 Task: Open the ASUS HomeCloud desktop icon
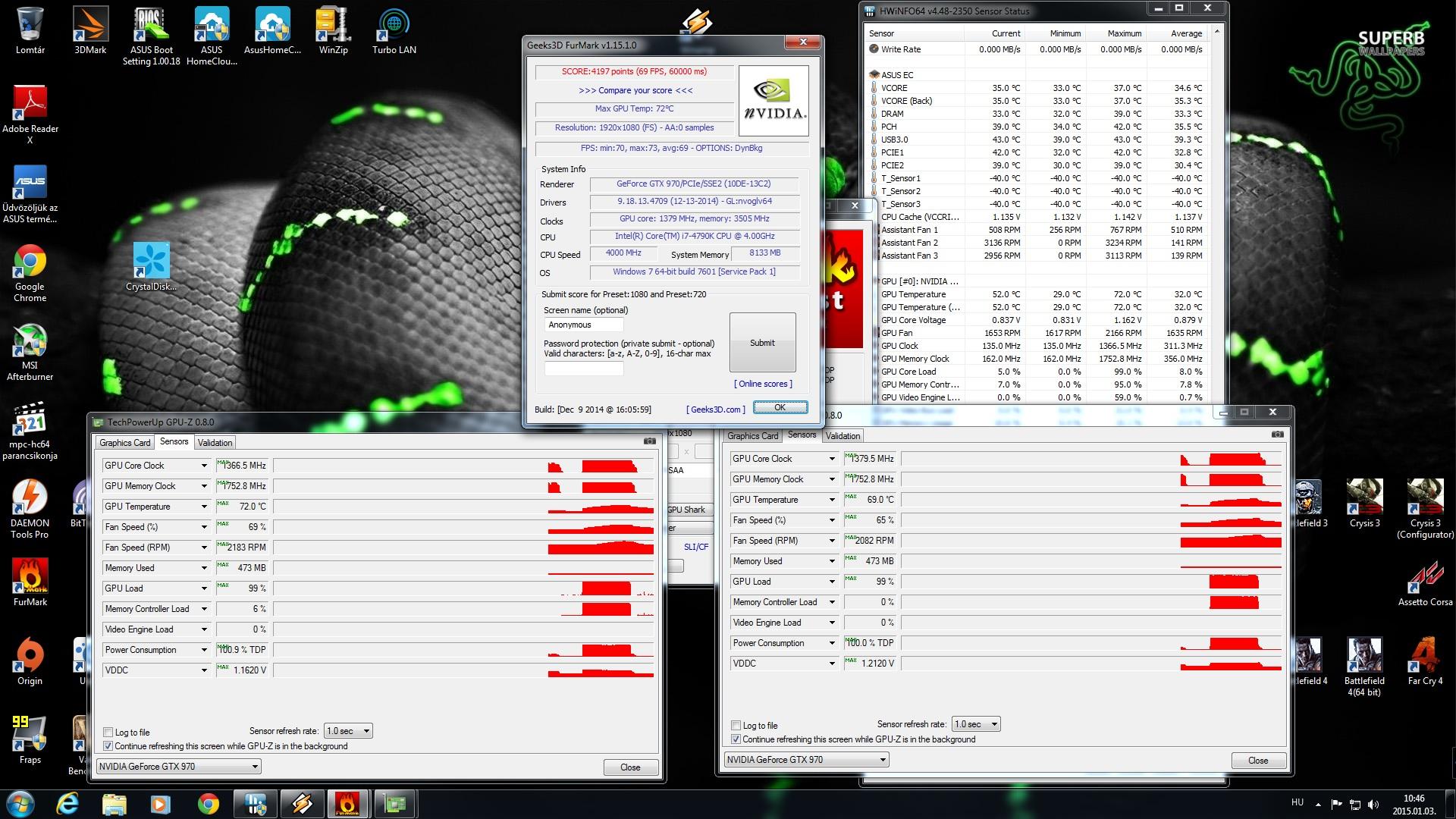coord(212,36)
